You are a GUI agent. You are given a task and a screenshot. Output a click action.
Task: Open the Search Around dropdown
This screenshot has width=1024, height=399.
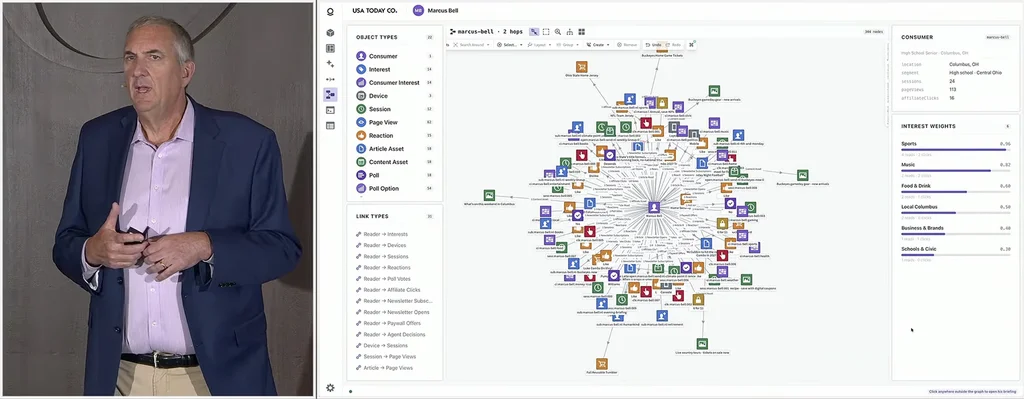click(473, 44)
